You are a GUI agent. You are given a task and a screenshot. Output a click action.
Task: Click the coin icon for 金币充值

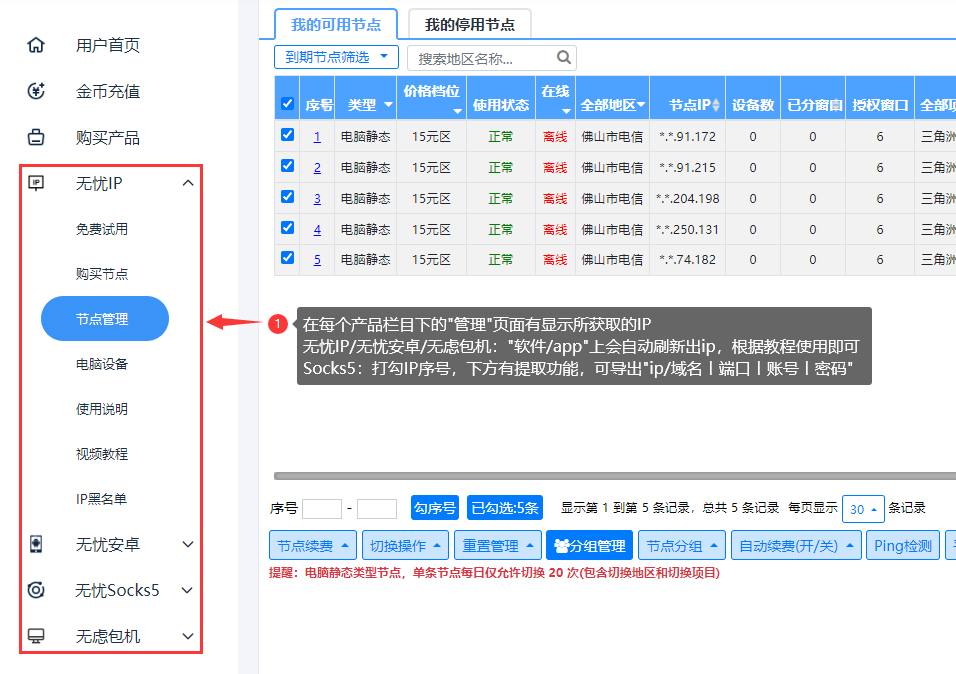(36, 93)
